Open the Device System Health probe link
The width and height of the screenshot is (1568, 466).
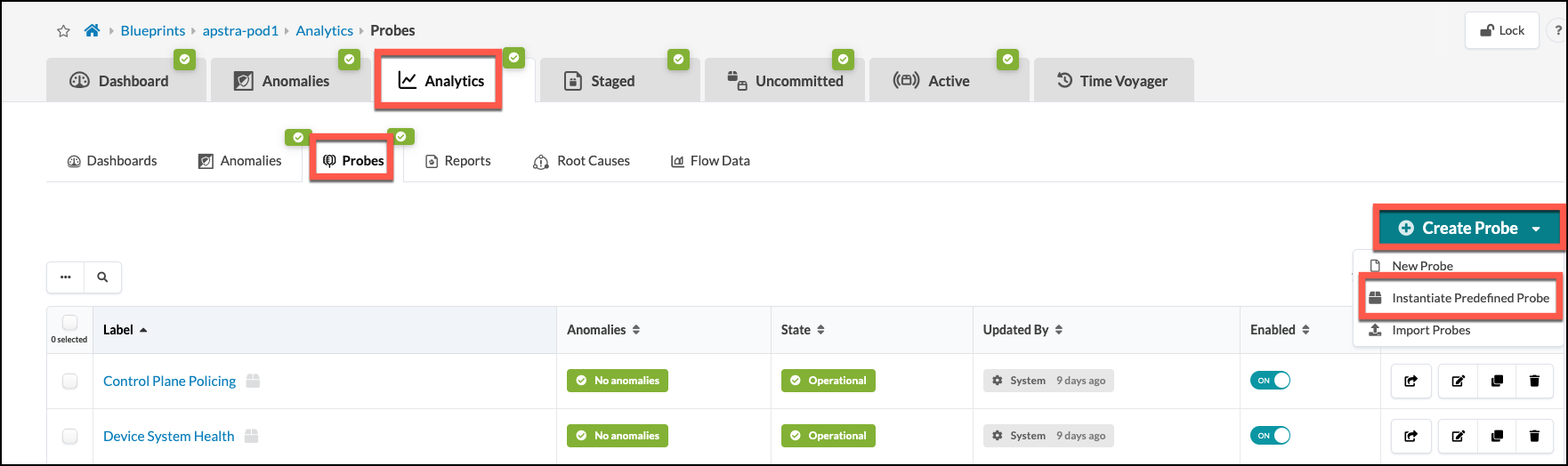[x=169, y=437]
